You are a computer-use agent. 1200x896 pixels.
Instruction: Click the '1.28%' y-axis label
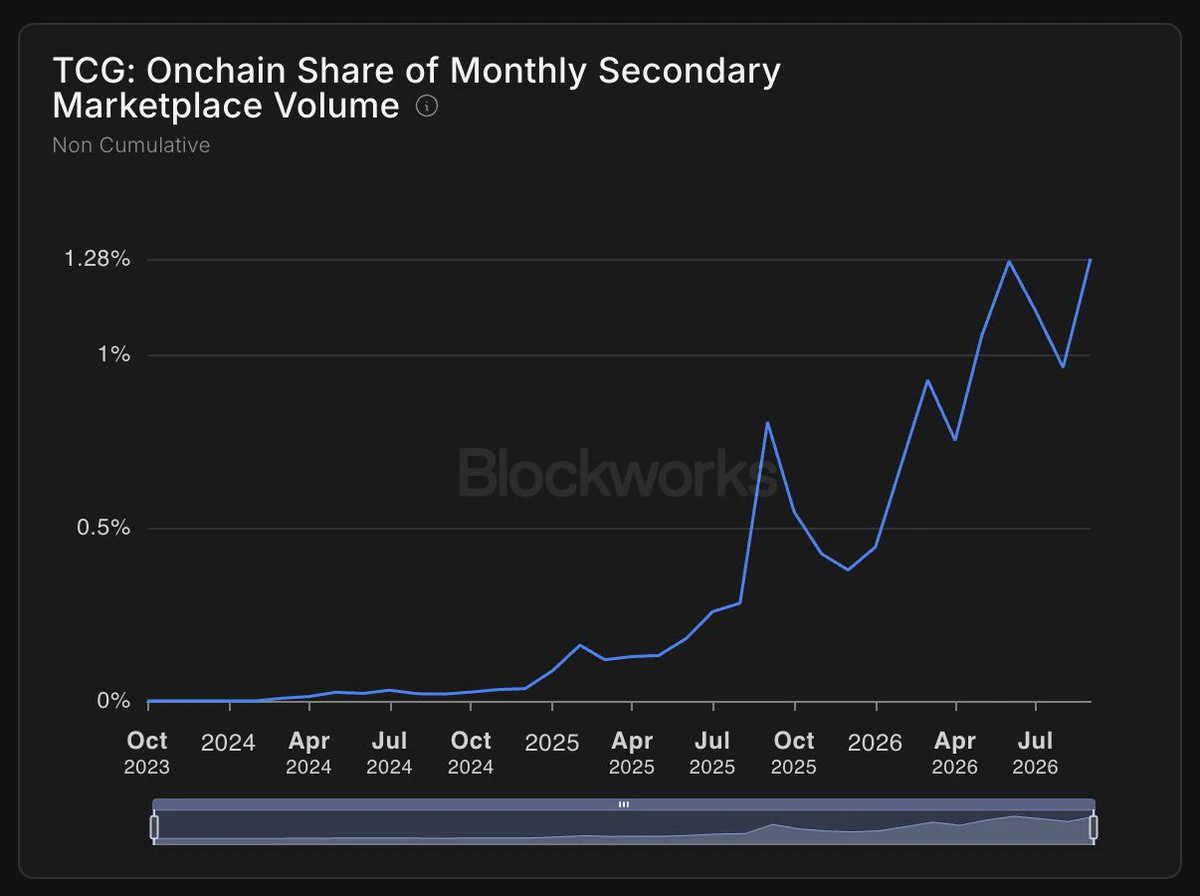[97, 260]
